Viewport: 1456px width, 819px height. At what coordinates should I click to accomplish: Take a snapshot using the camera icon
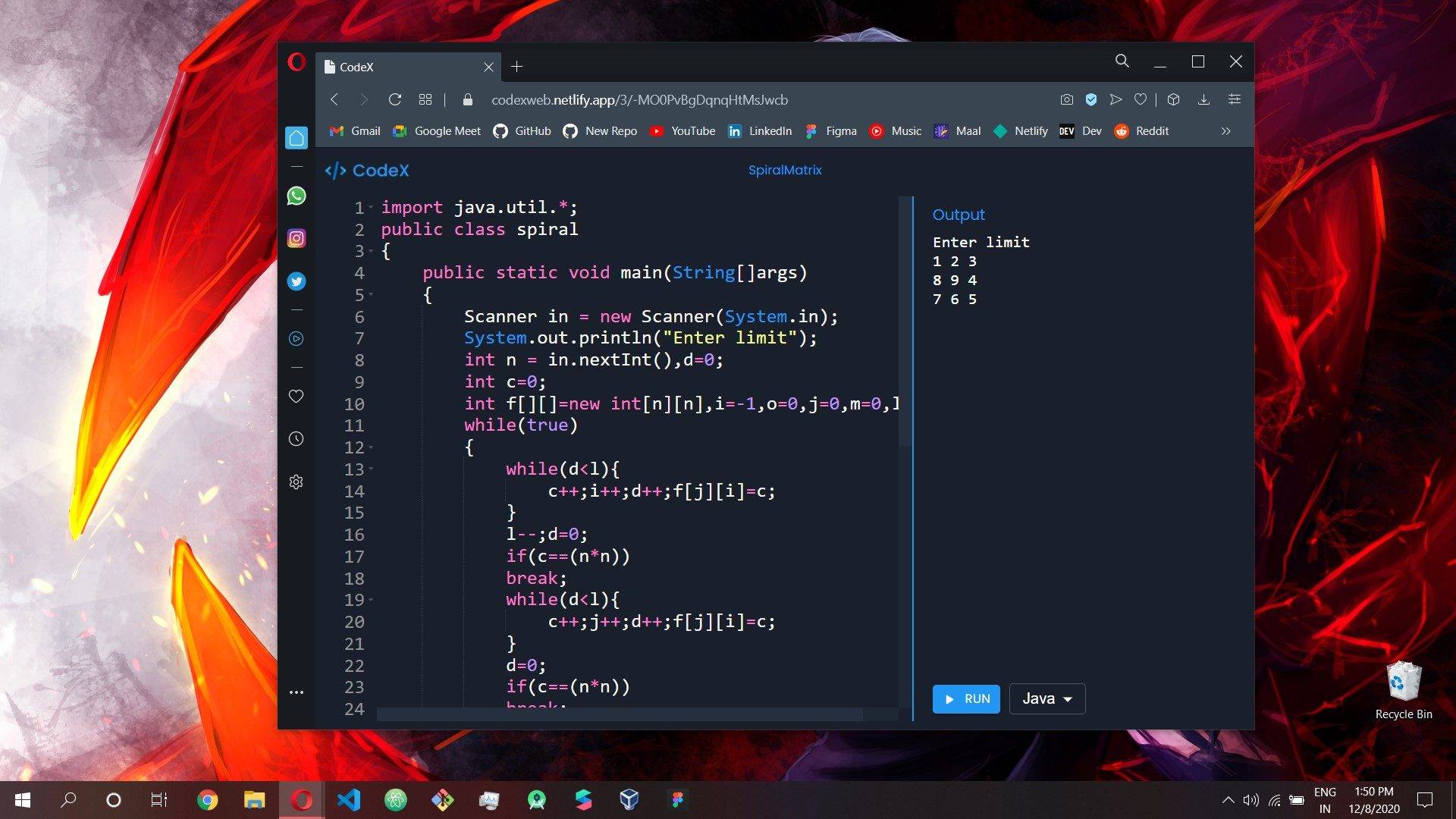1067,99
